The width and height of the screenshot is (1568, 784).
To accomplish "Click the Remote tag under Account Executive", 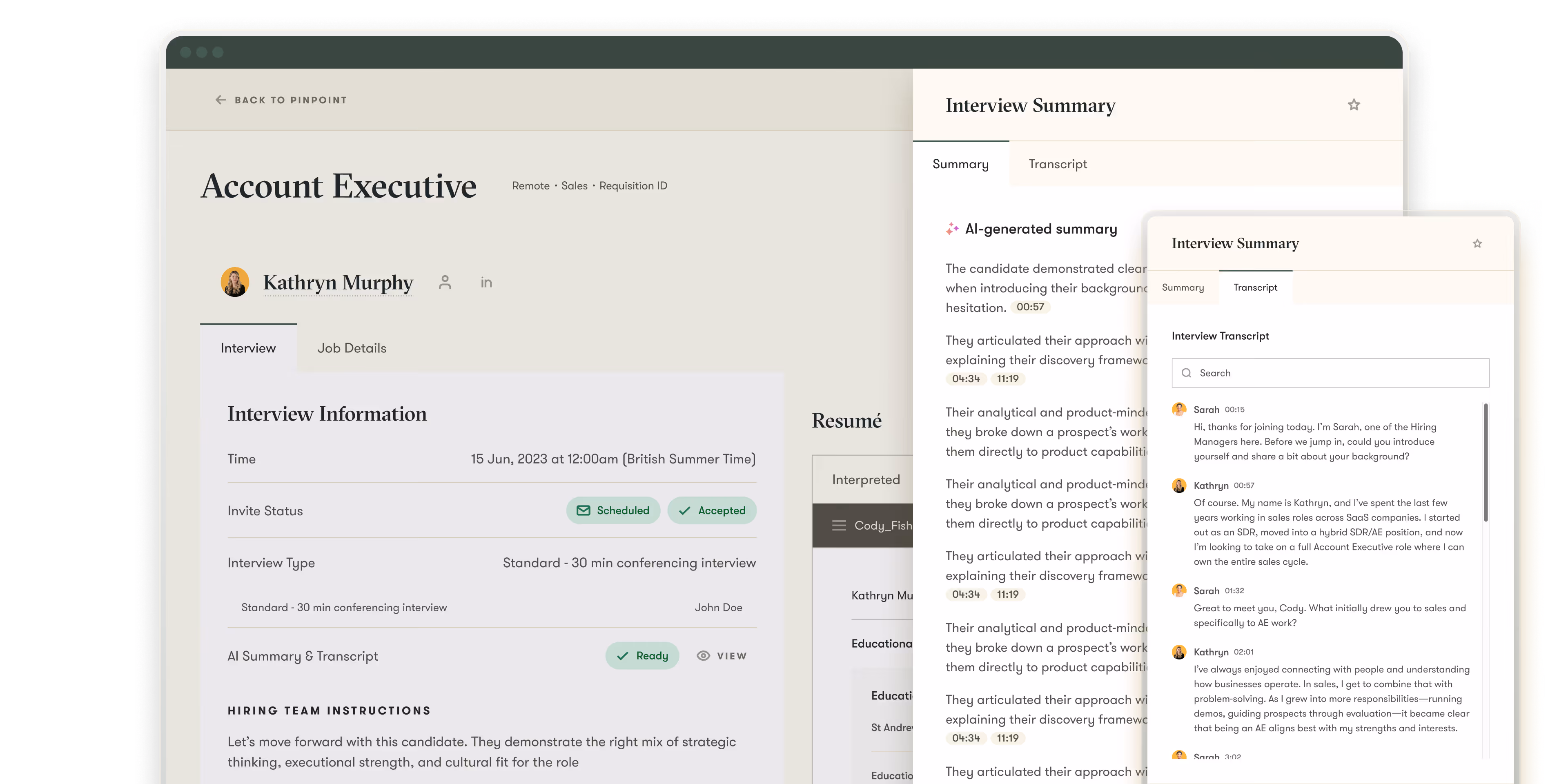I will tap(530, 186).
